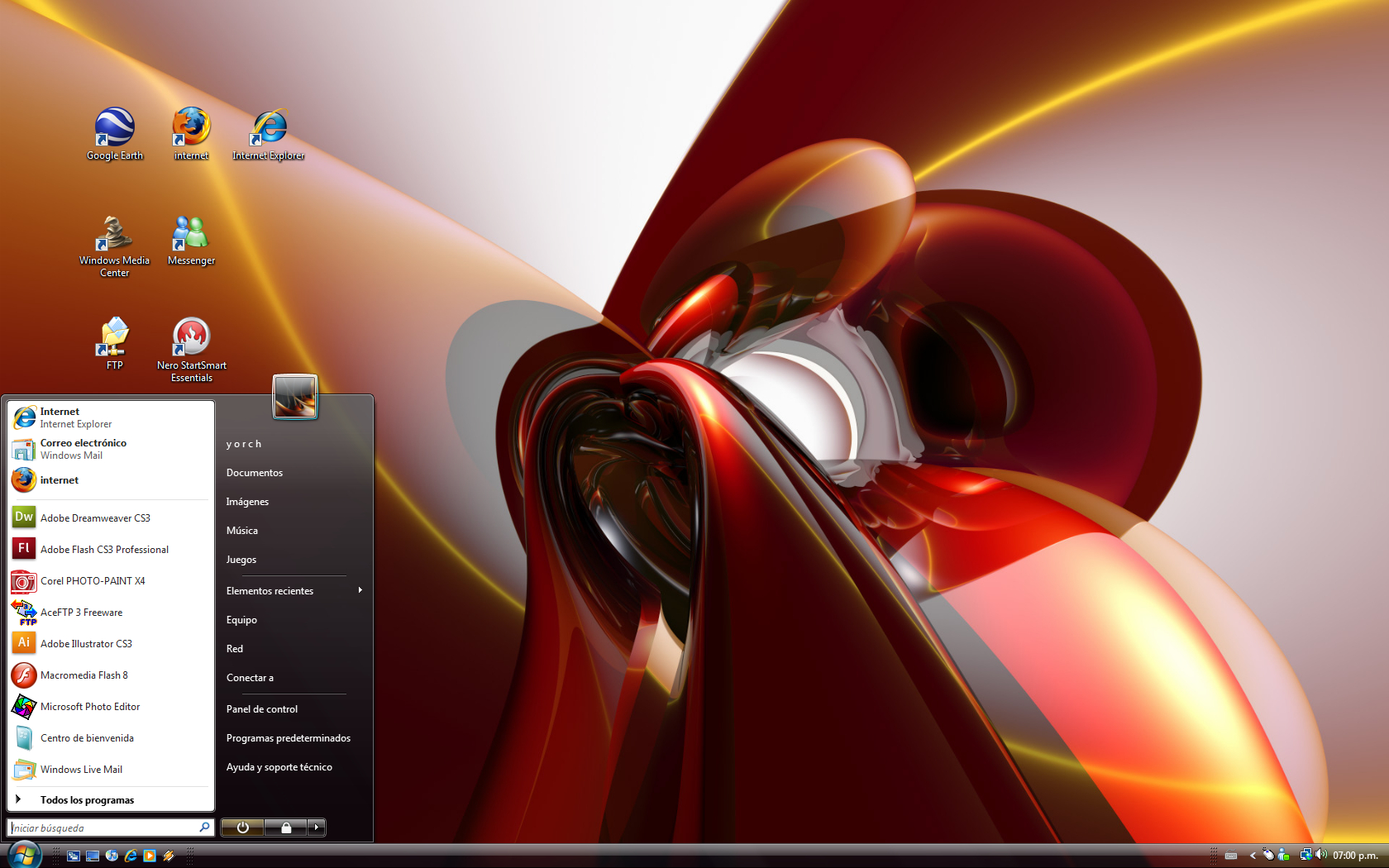Screen dimensions: 1389x868
Task: Open Equipo from Start menu
Action: (241, 620)
